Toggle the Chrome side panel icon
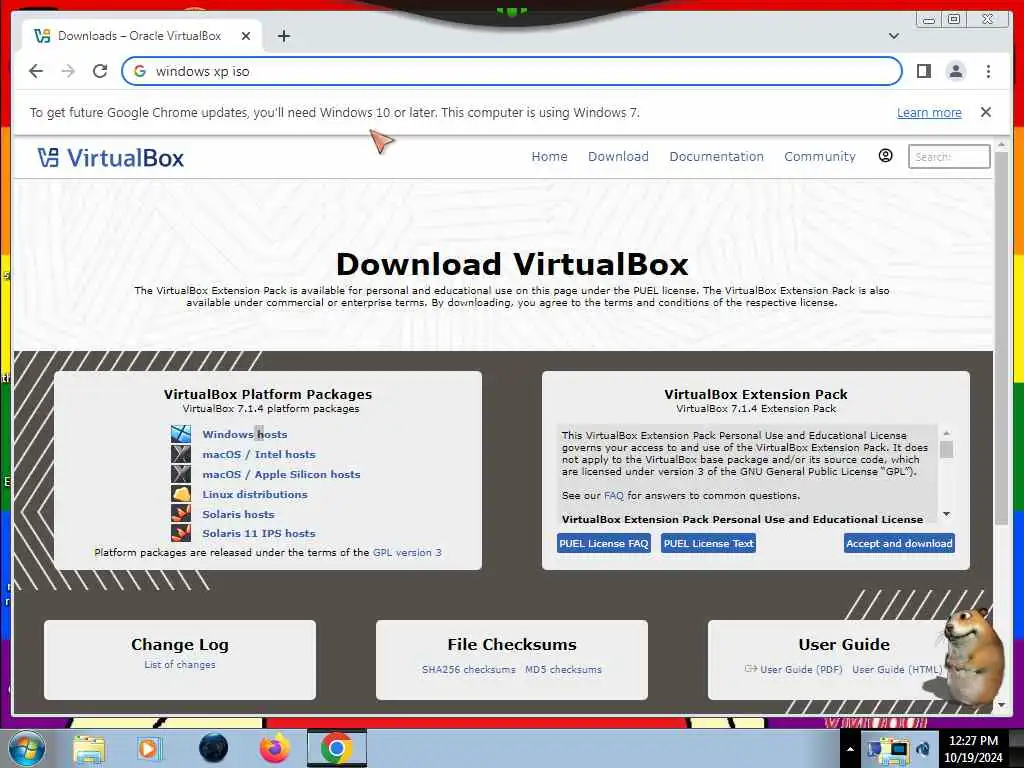1024x768 pixels. click(923, 71)
